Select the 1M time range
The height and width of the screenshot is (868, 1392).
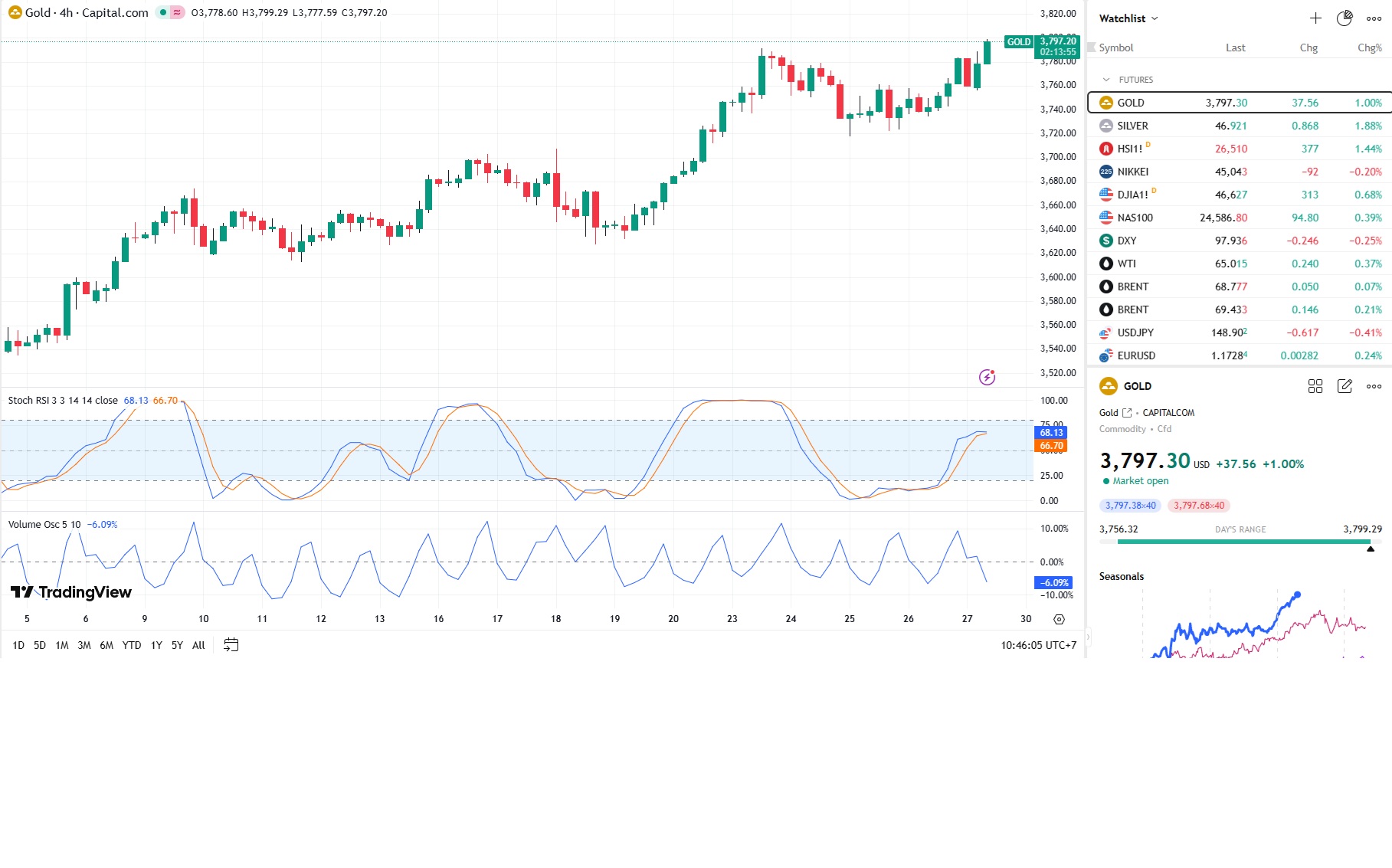coord(62,645)
